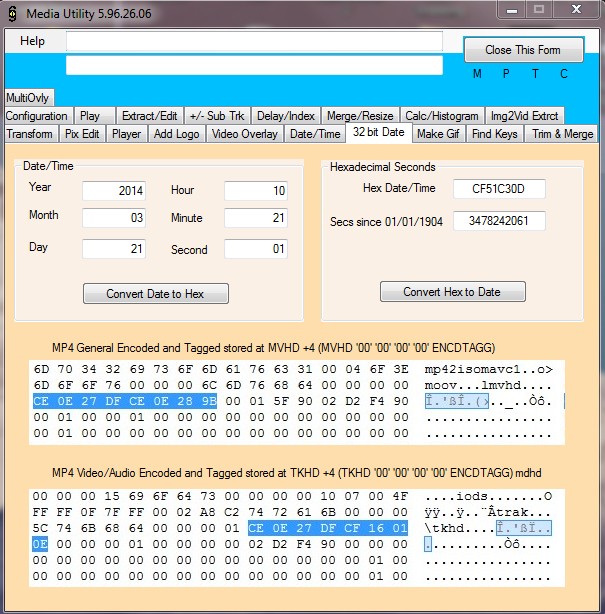Switch to the MultiOvly tab
Viewport: 605px width, 614px height.
28,98
